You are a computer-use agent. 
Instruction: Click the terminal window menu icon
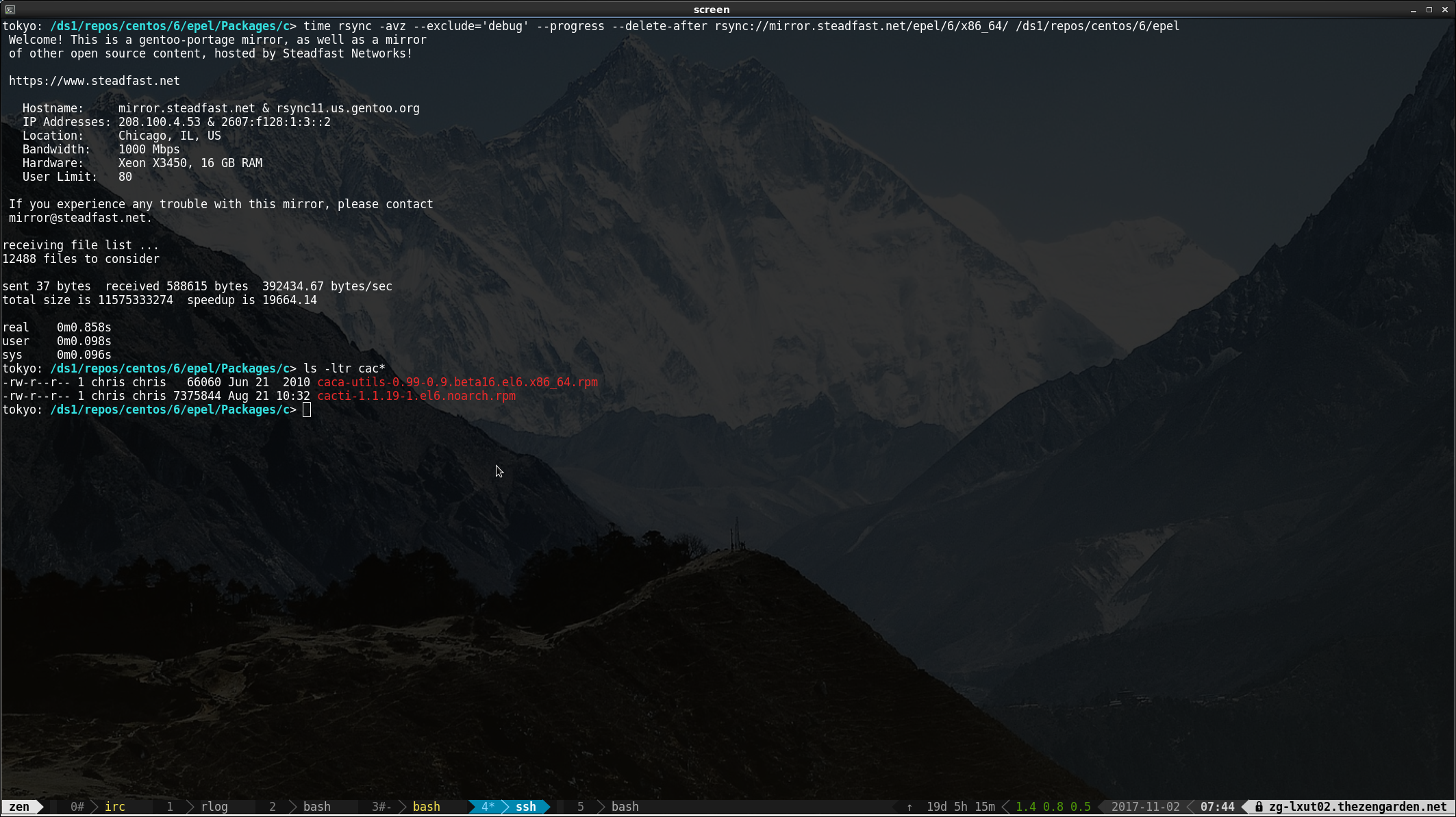pyautogui.click(x=10, y=9)
